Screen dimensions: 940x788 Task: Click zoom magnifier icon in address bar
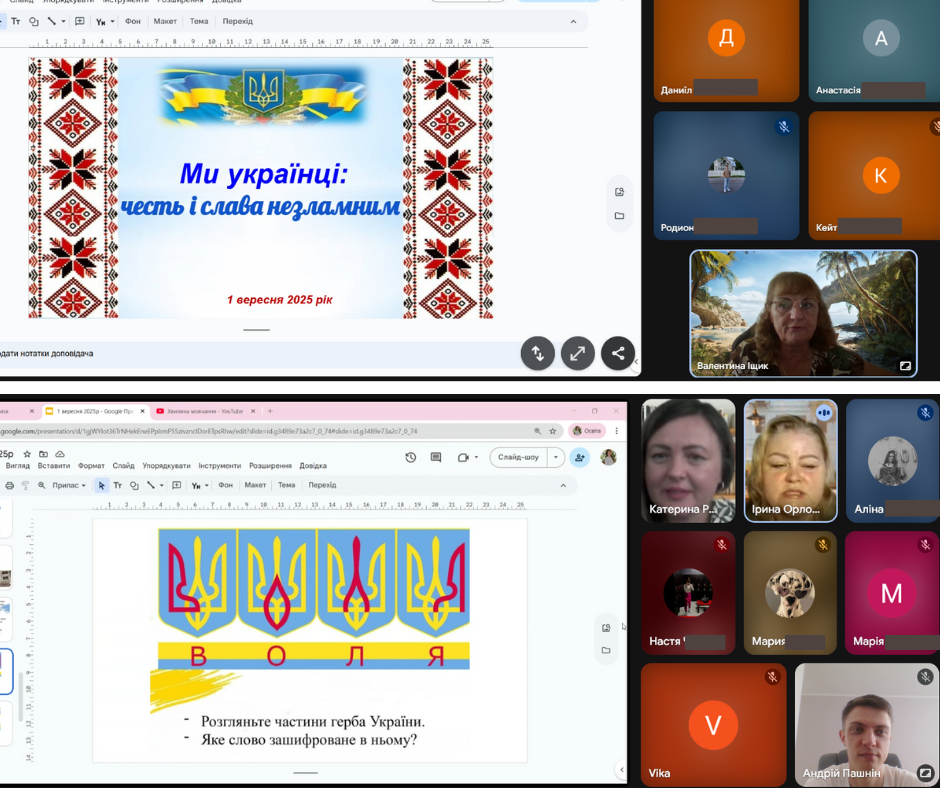pos(537,431)
